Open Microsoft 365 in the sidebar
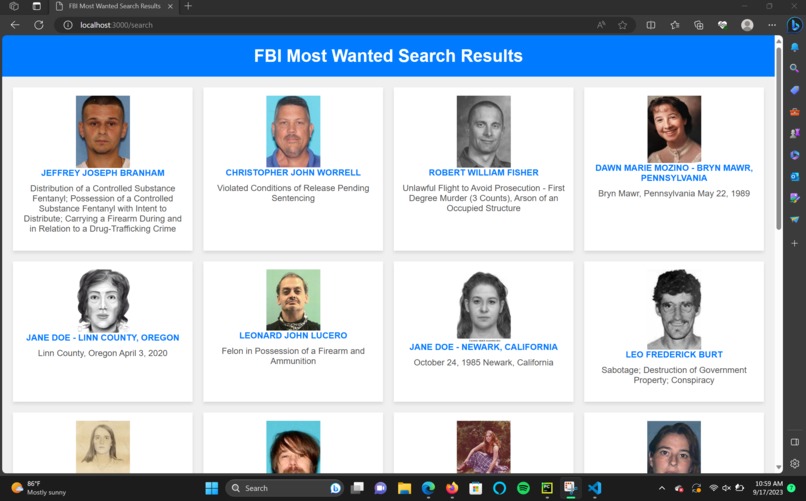The image size is (806, 501). (795, 155)
